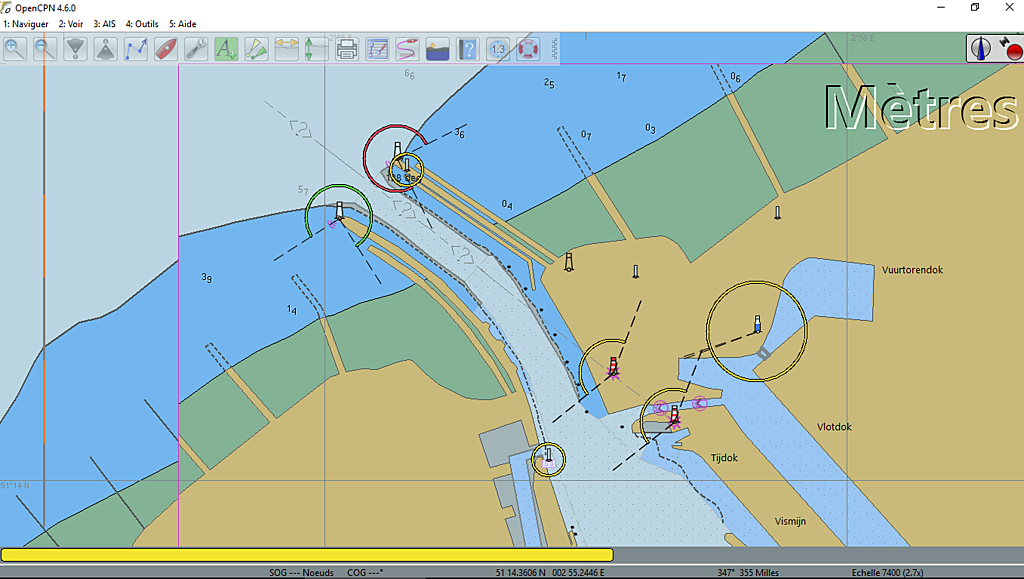
Task: Click the SOG Noeuds status field
Action: 301,572
